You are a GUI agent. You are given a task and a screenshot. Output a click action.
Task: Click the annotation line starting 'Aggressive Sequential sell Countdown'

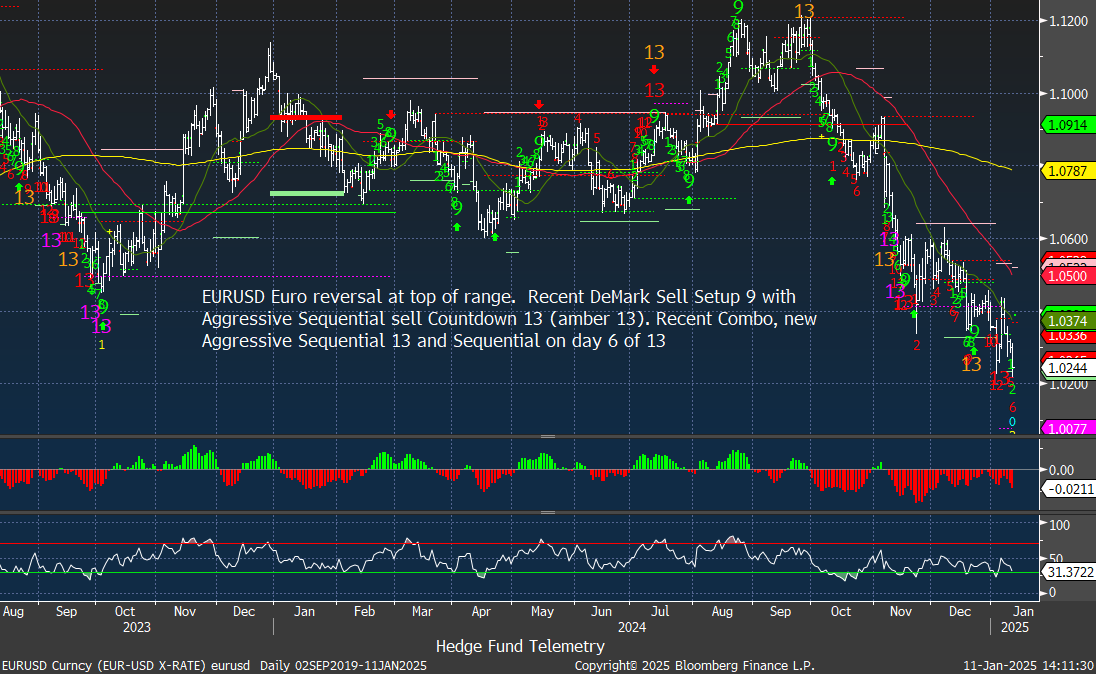[x=509, y=320]
